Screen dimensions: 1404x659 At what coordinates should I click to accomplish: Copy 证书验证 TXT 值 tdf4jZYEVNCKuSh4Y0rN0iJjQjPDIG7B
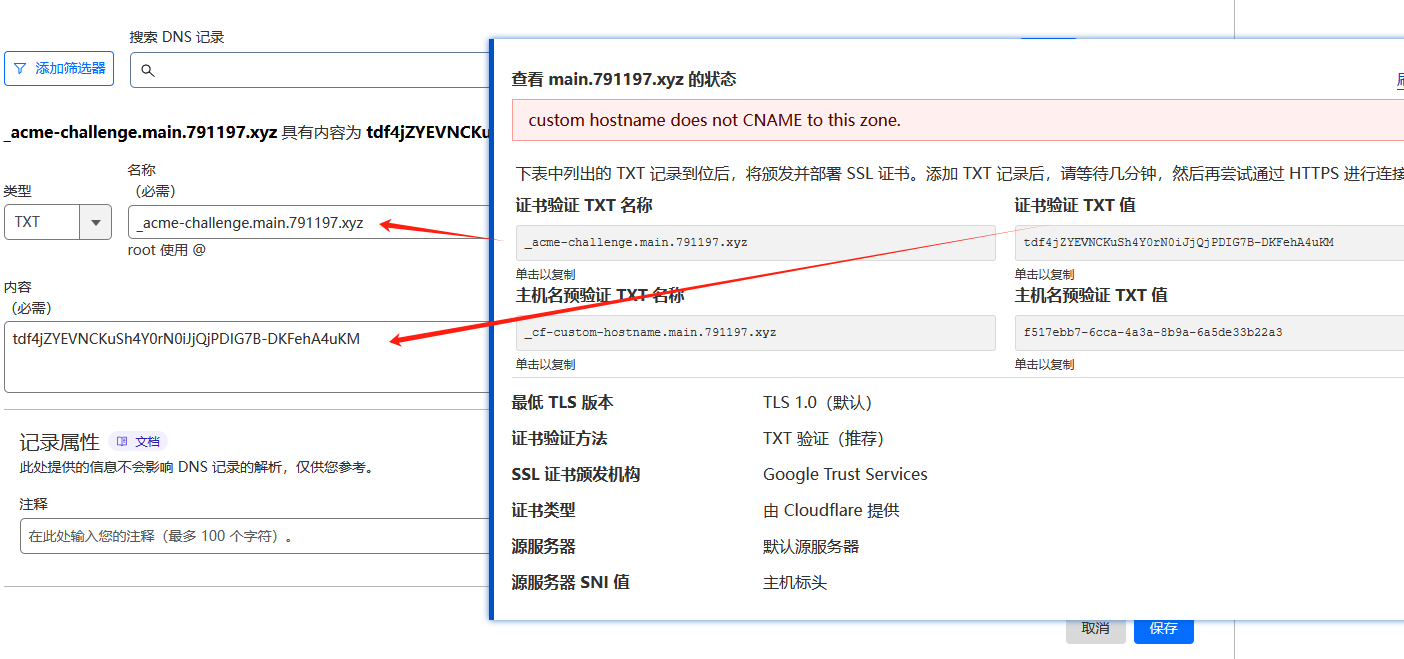click(x=1209, y=242)
